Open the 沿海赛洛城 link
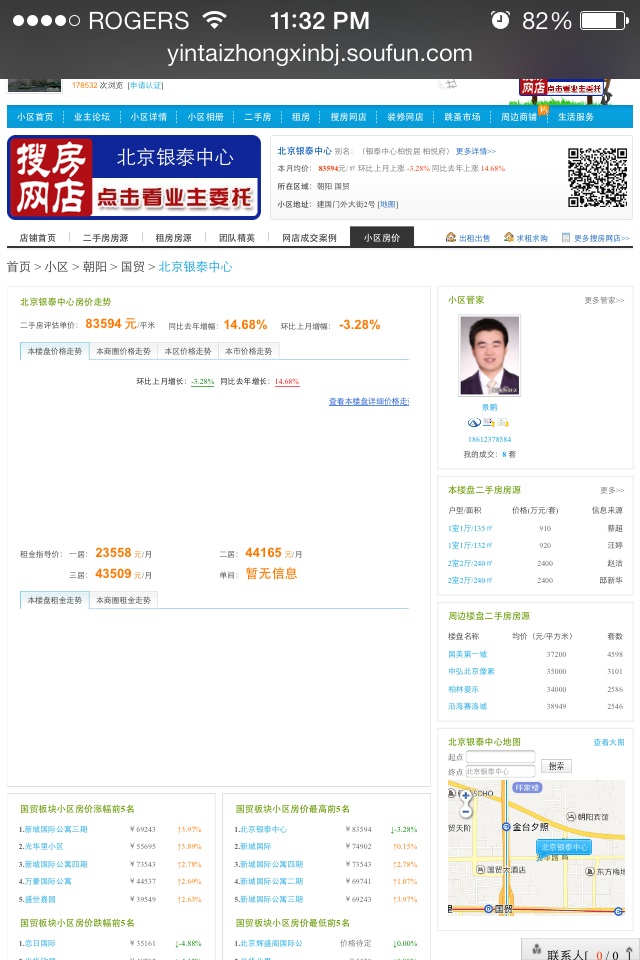The height and width of the screenshot is (960, 640). pos(467,707)
